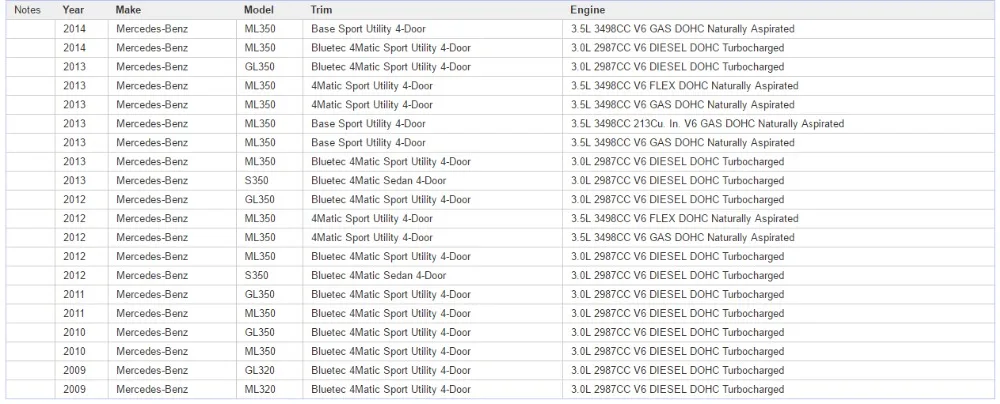Select Bluetec 4Matic Sedan 4-Door trim for 2013
Screen dimensions: 1000x404
coord(379,181)
